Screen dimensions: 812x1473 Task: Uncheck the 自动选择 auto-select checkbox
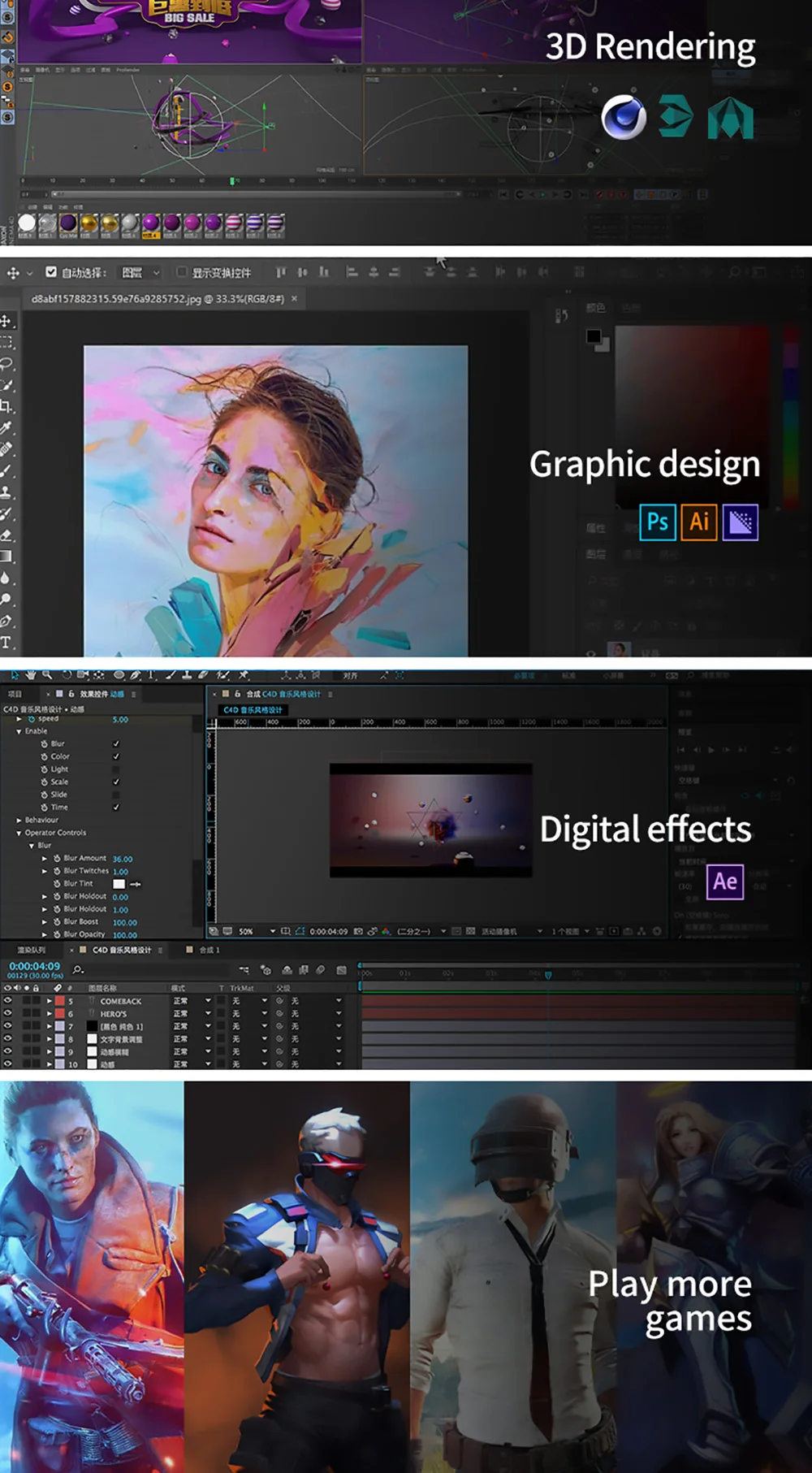[x=51, y=272]
